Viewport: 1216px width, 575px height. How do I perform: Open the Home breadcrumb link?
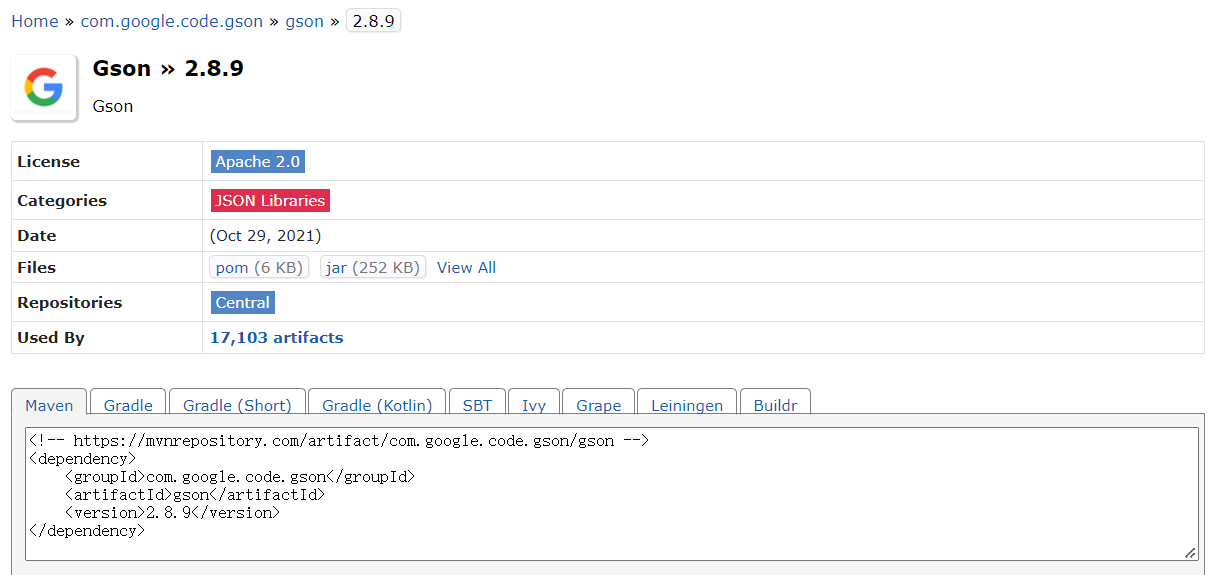35,21
